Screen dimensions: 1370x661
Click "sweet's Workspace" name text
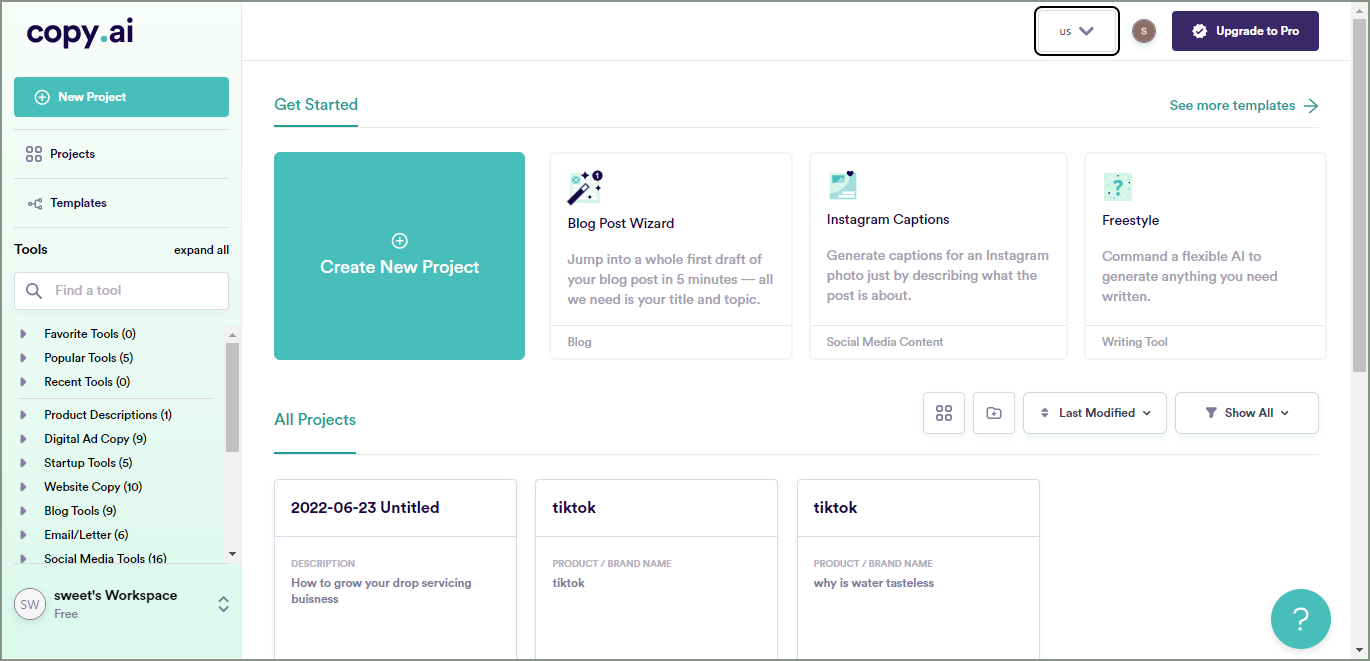(x=115, y=596)
